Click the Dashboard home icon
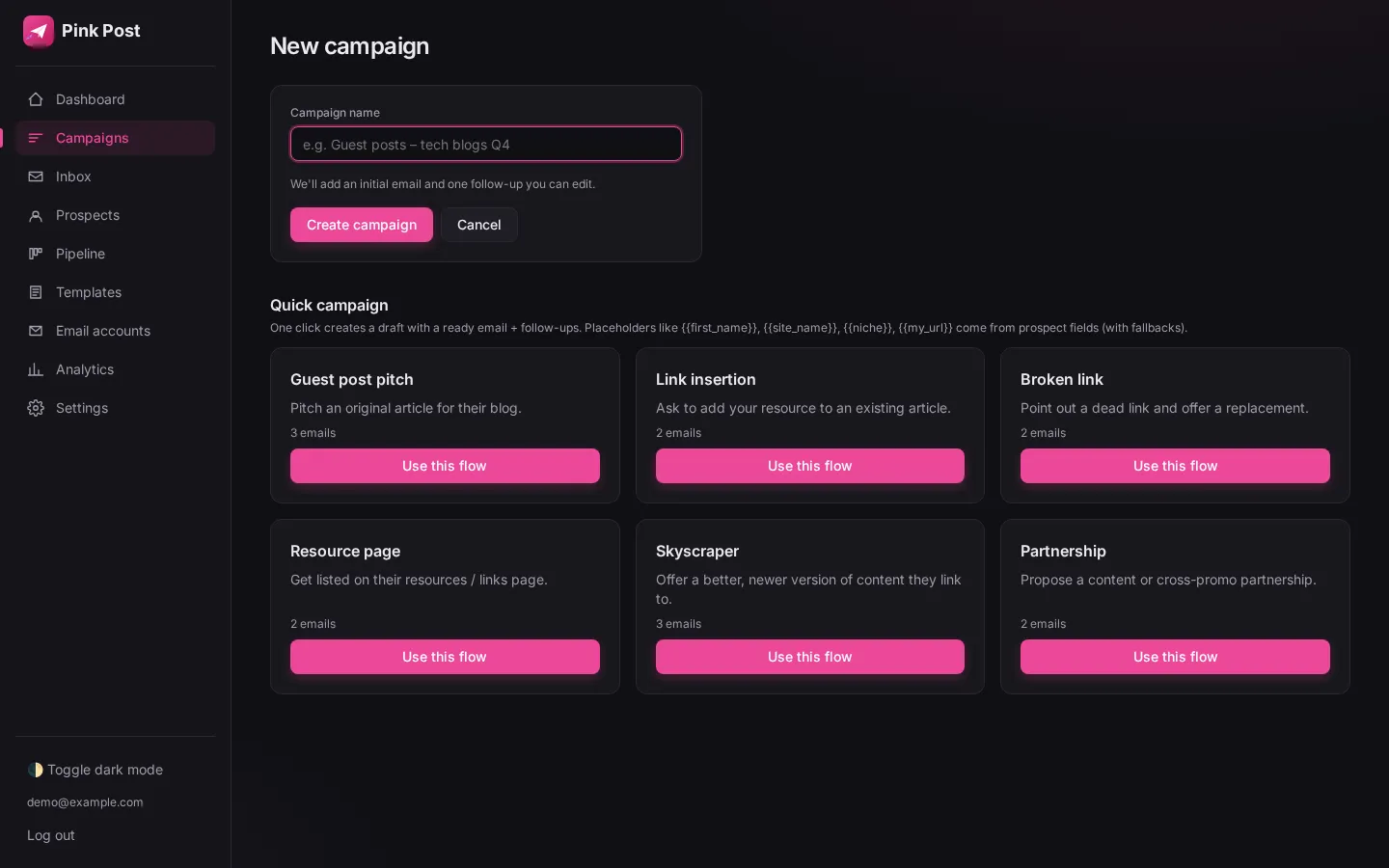Screen dimensions: 1389x868 coord(36,99)
